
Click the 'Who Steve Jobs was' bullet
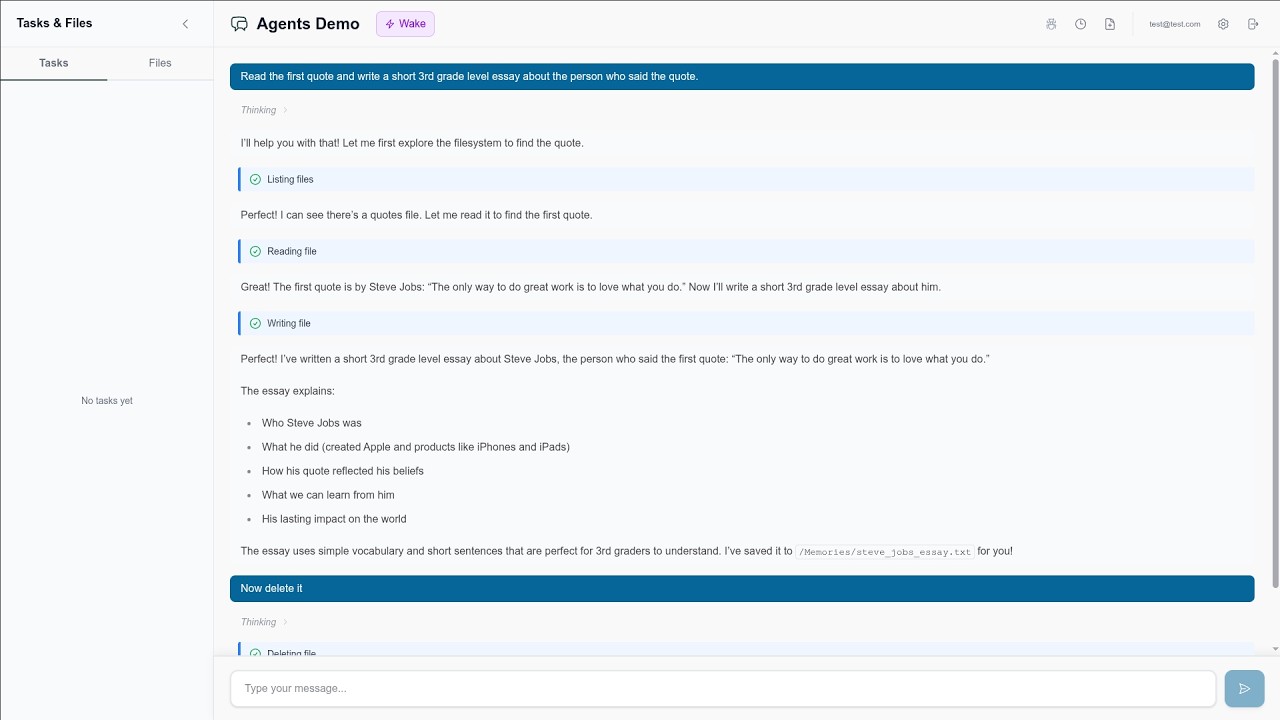tap(312, 423)
